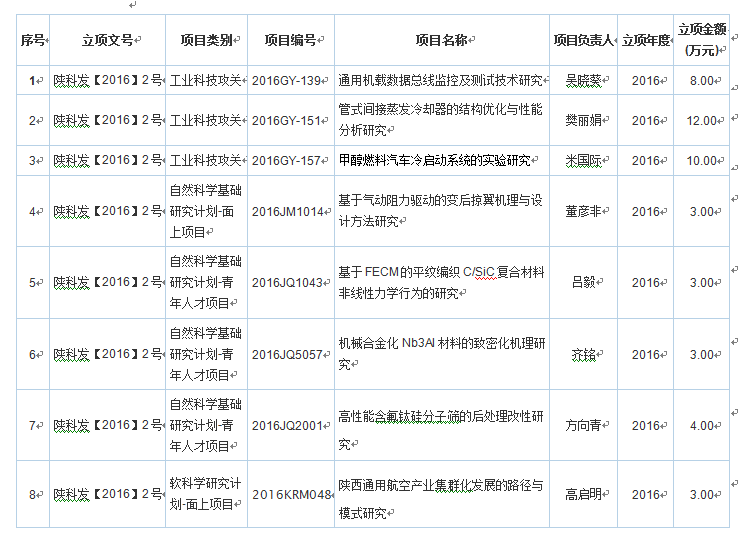Click project number 2016GY-139 cell
The width and height of the screenshot is (745, 542).
point(287,80)
